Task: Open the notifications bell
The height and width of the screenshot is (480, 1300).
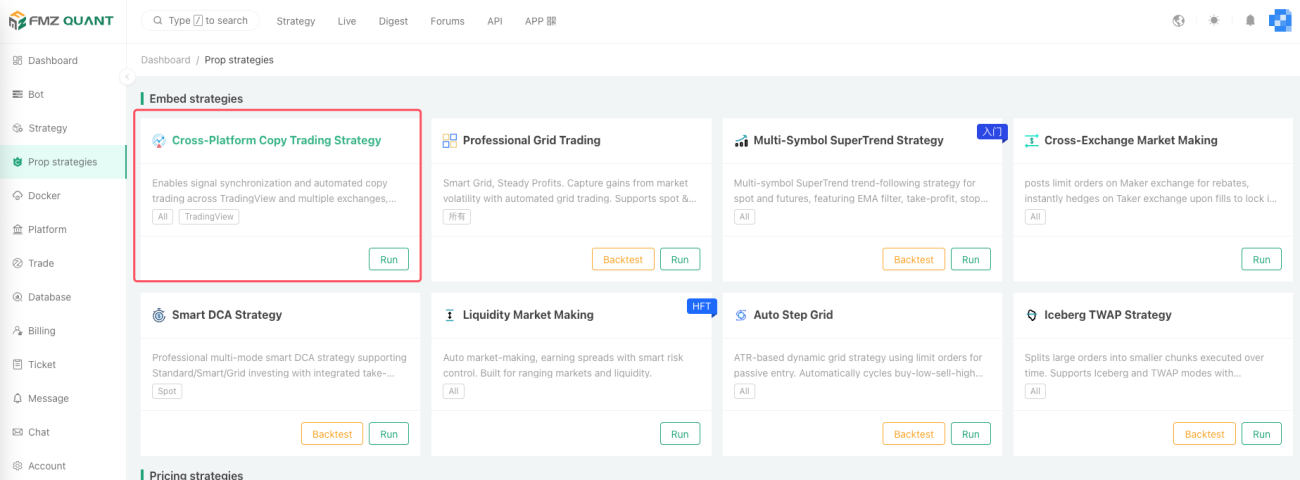Action: point(1250,20)
